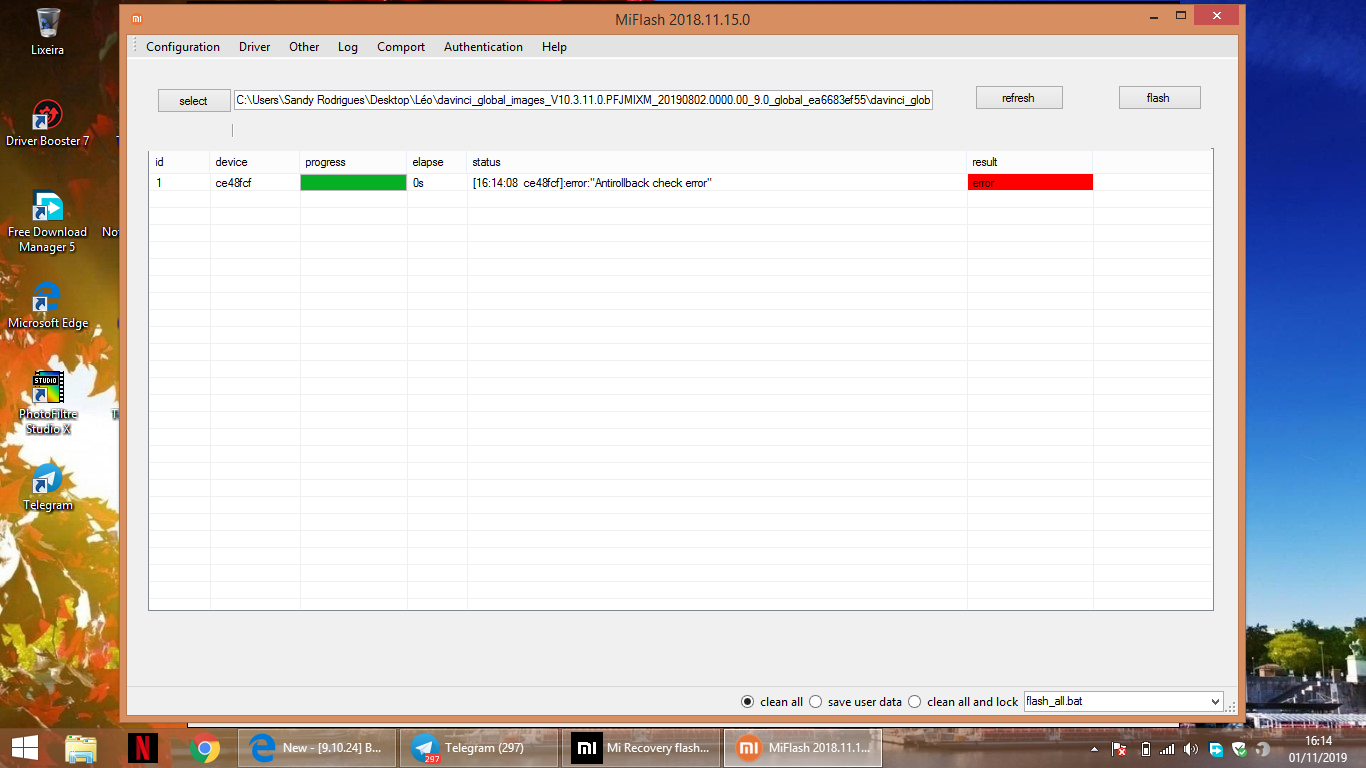
Task: Open the Driver menu
Action: click(x=254, y=47)
